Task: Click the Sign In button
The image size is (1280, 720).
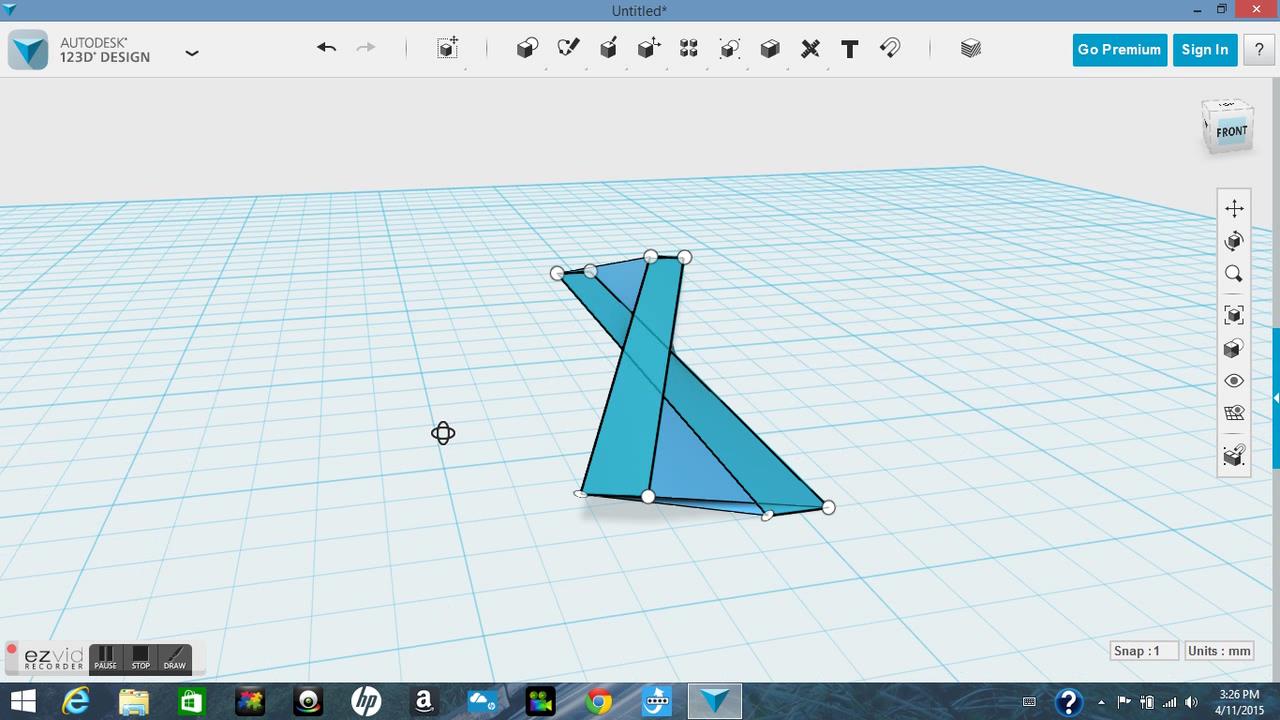Action: coord(1204,50)
